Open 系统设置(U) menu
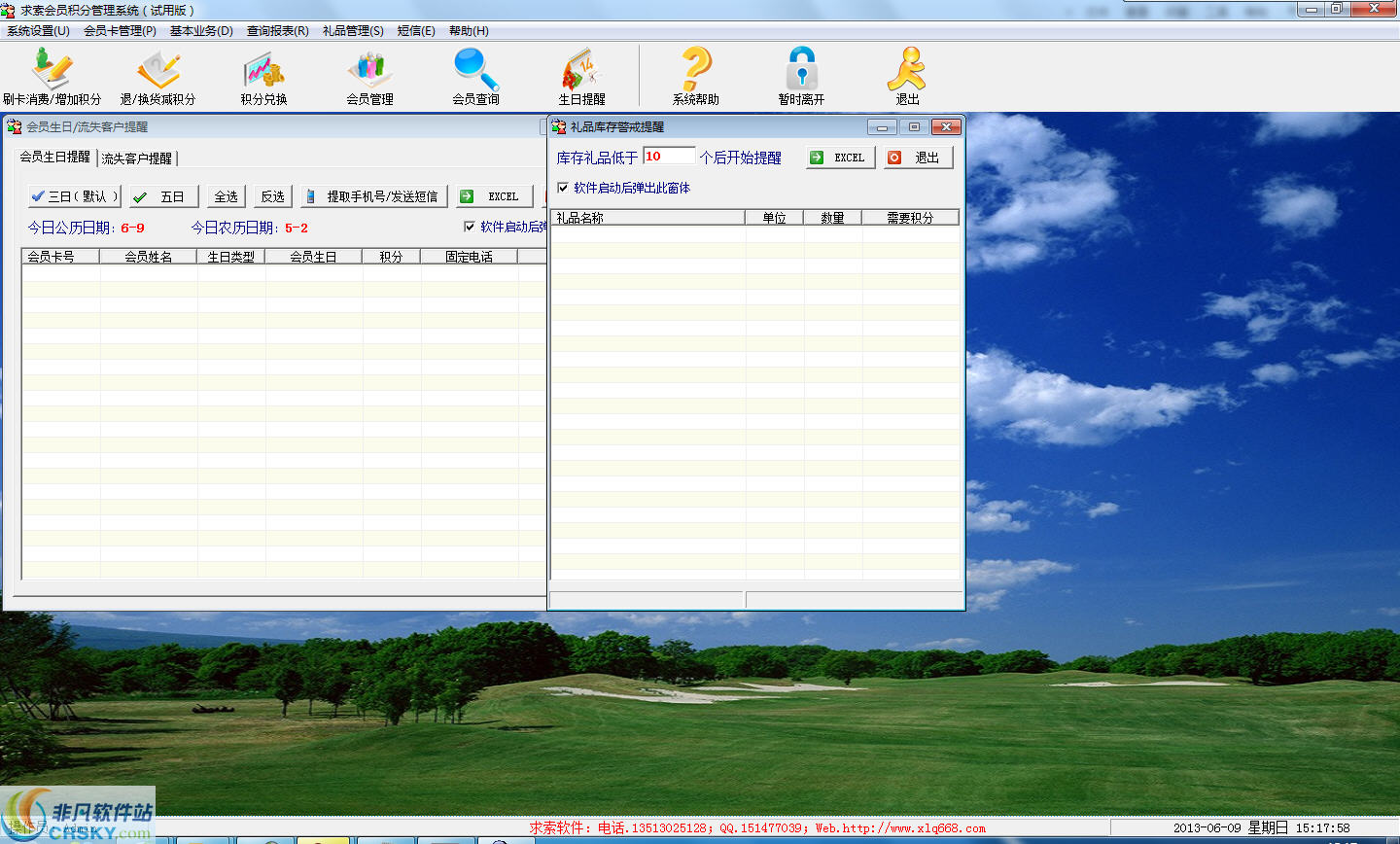The image size is (1400, 844). [x=38, y=31]
